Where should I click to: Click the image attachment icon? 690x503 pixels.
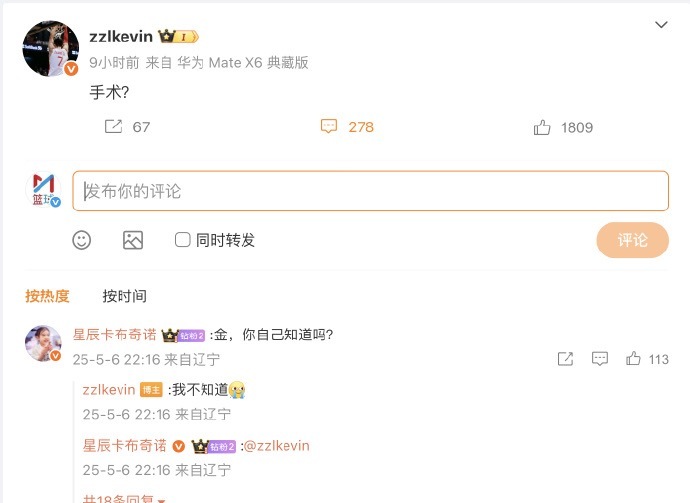pyautogui.click(x=133, y=240)
